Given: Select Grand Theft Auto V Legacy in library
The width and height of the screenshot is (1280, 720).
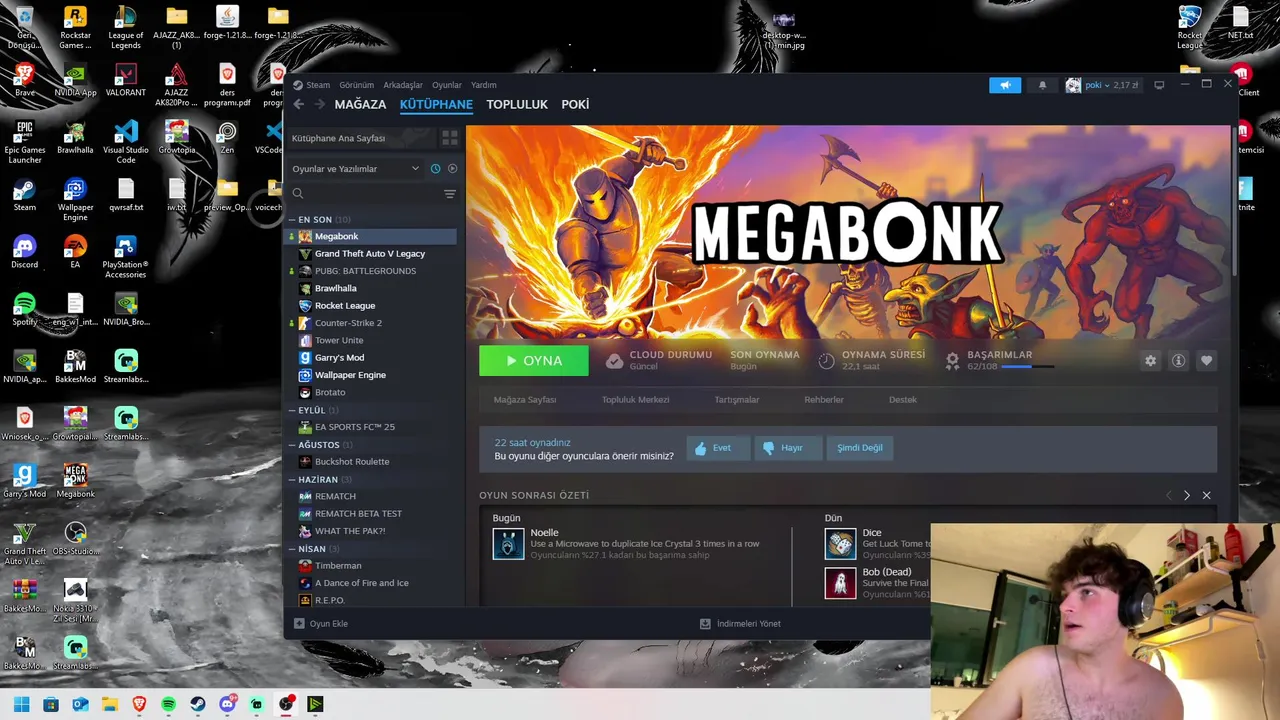Looking at the screenshot, I should 370,253.
